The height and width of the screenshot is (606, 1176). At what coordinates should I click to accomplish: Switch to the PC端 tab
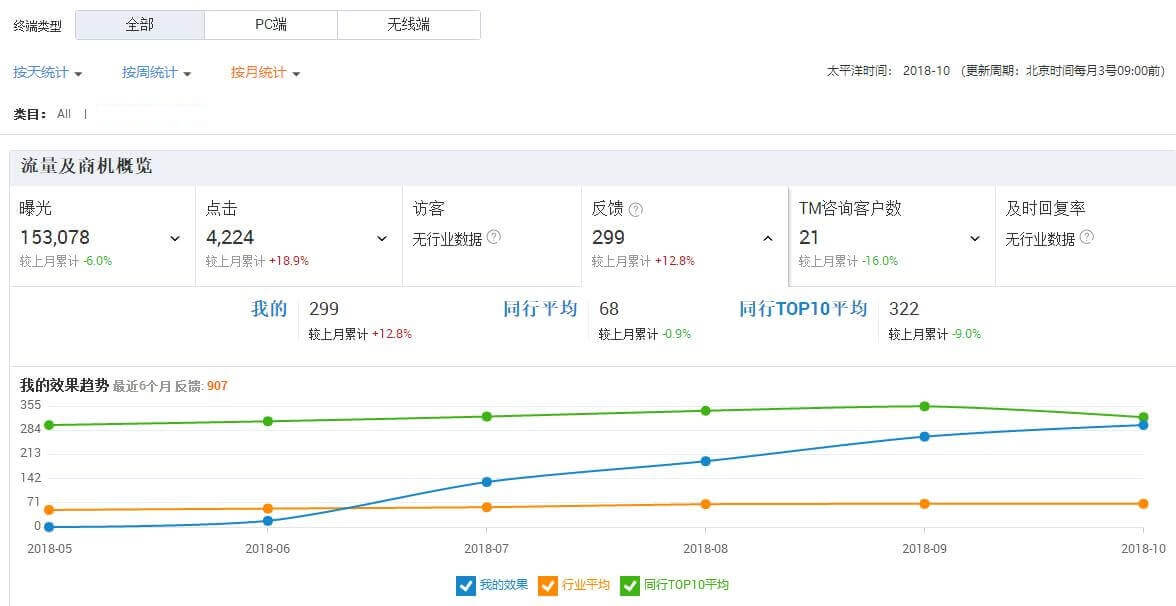pos(271,25)
